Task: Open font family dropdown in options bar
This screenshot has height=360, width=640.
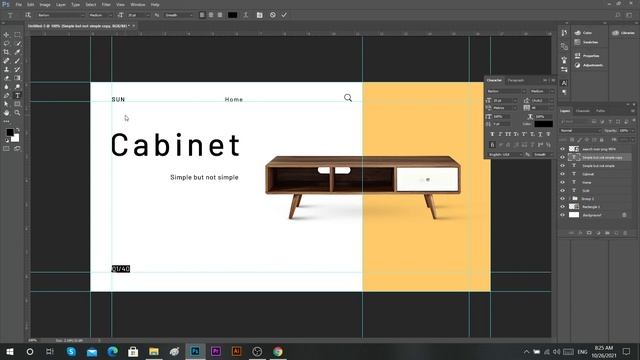Action: (60, 15)
